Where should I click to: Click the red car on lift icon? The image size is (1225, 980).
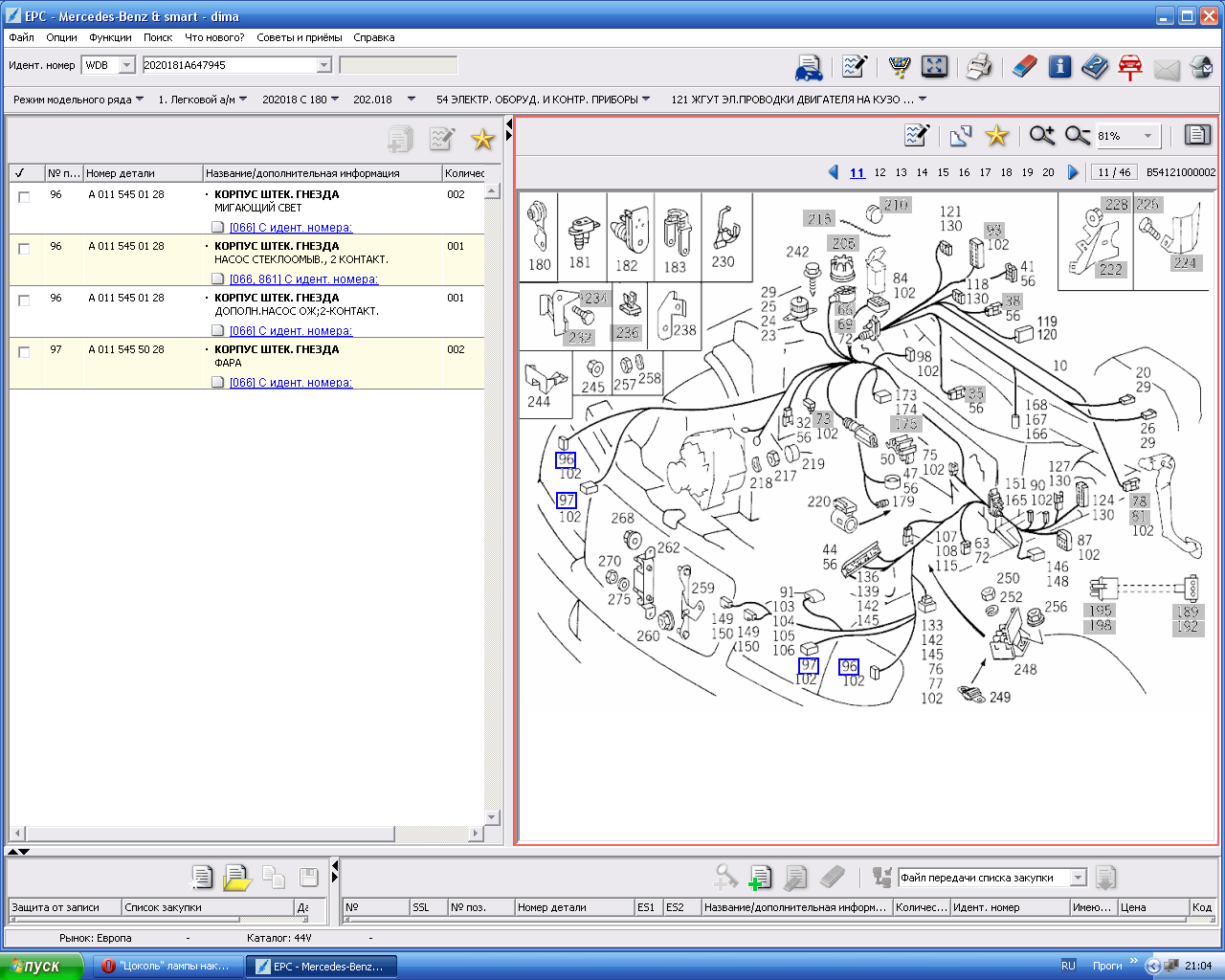pyautogui.click(x=1130, y=67)
